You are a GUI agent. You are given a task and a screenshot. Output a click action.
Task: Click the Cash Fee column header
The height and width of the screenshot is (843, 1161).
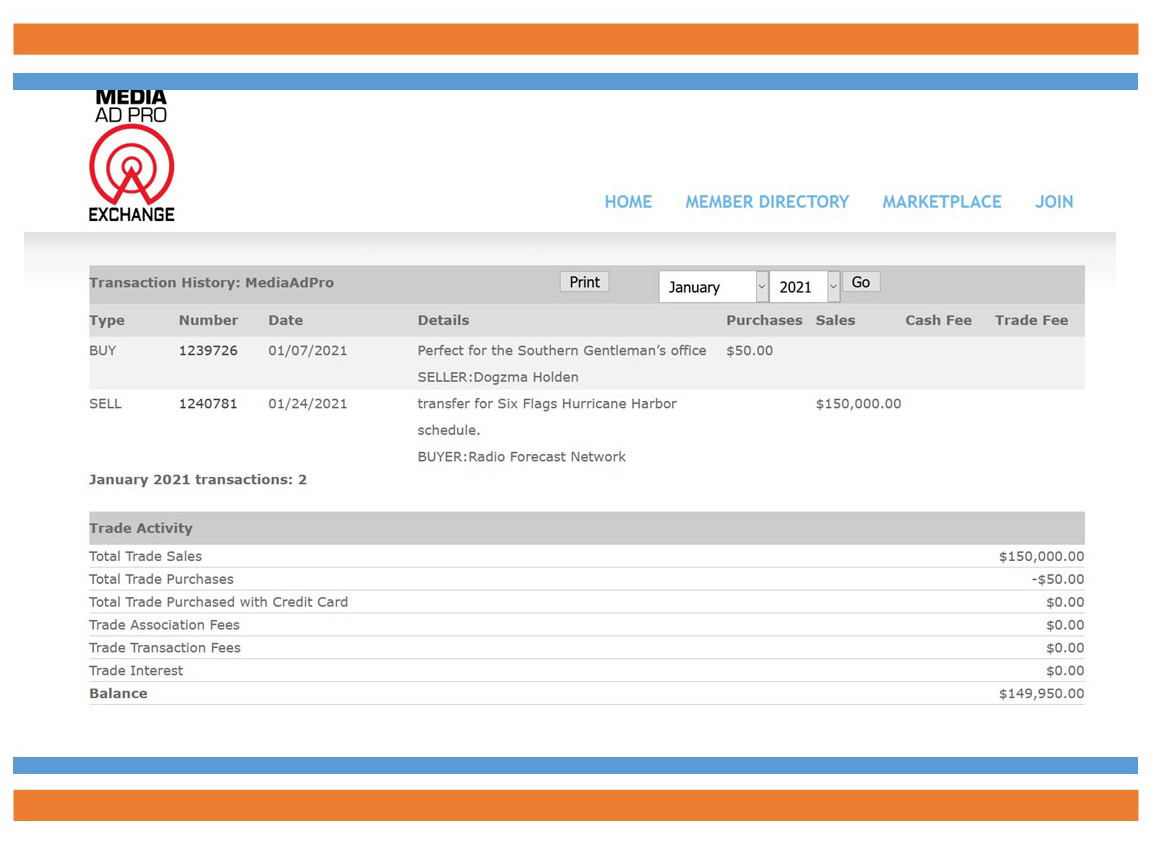pyautogui.click(x=938, y=320)
